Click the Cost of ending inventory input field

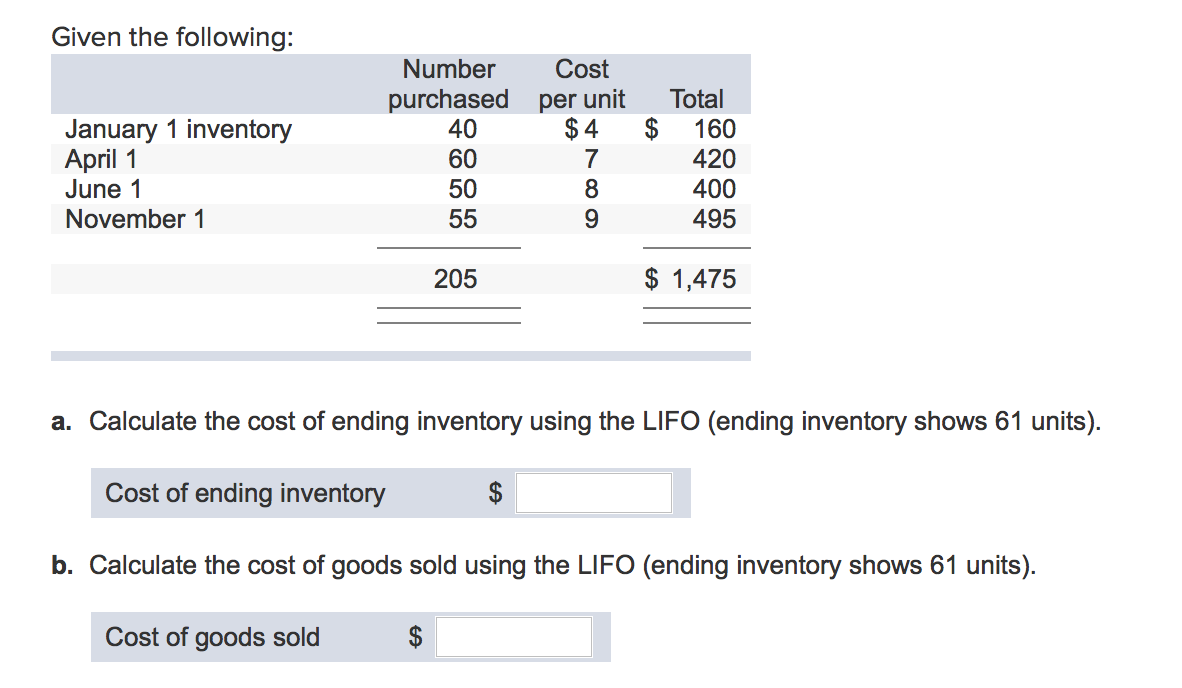tap(592, 492)
